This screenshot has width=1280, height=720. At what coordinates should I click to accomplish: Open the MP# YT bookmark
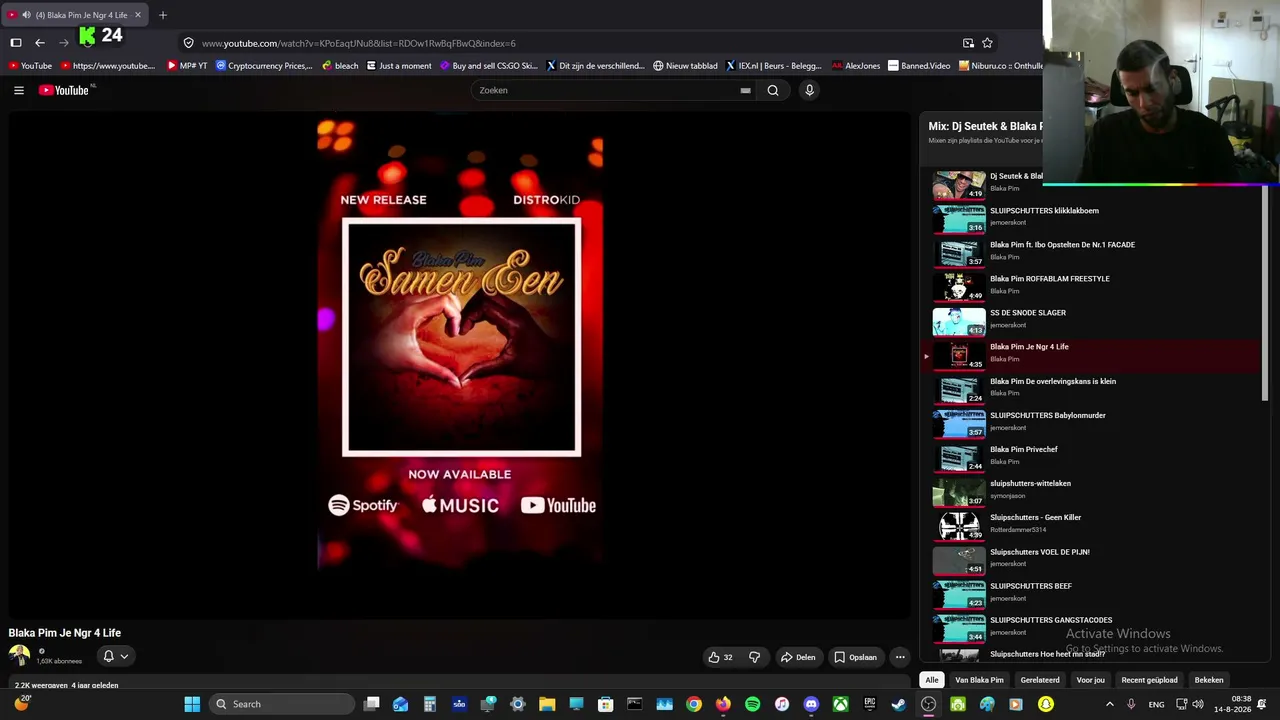(187, 66)
